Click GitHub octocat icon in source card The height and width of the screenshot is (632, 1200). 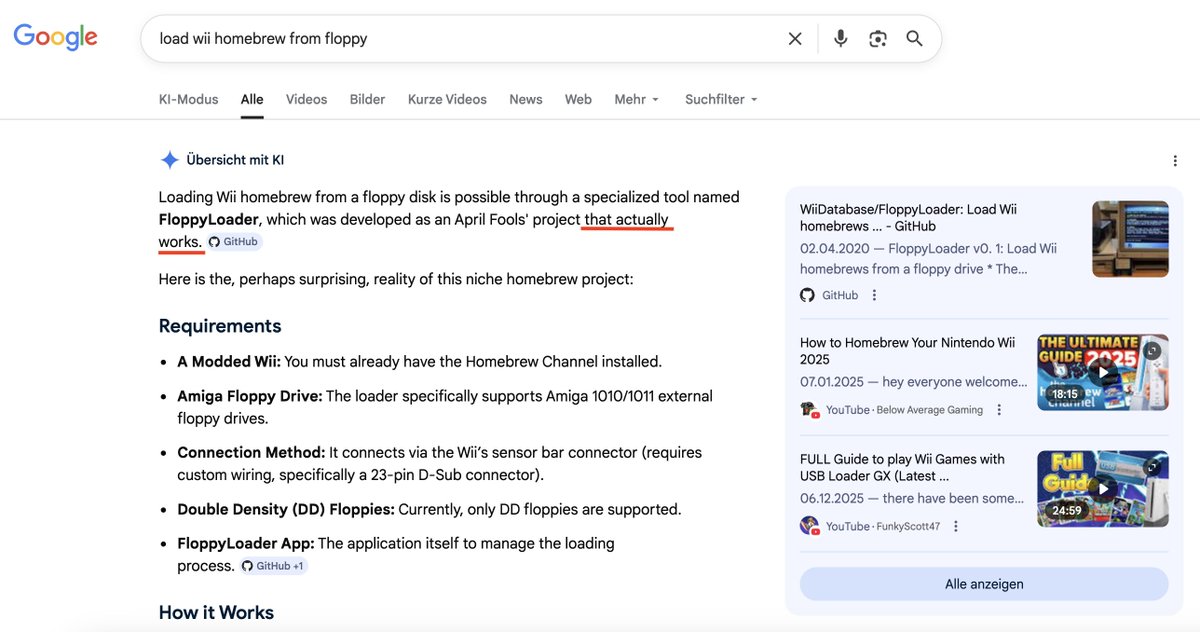[x=808, y=295]
